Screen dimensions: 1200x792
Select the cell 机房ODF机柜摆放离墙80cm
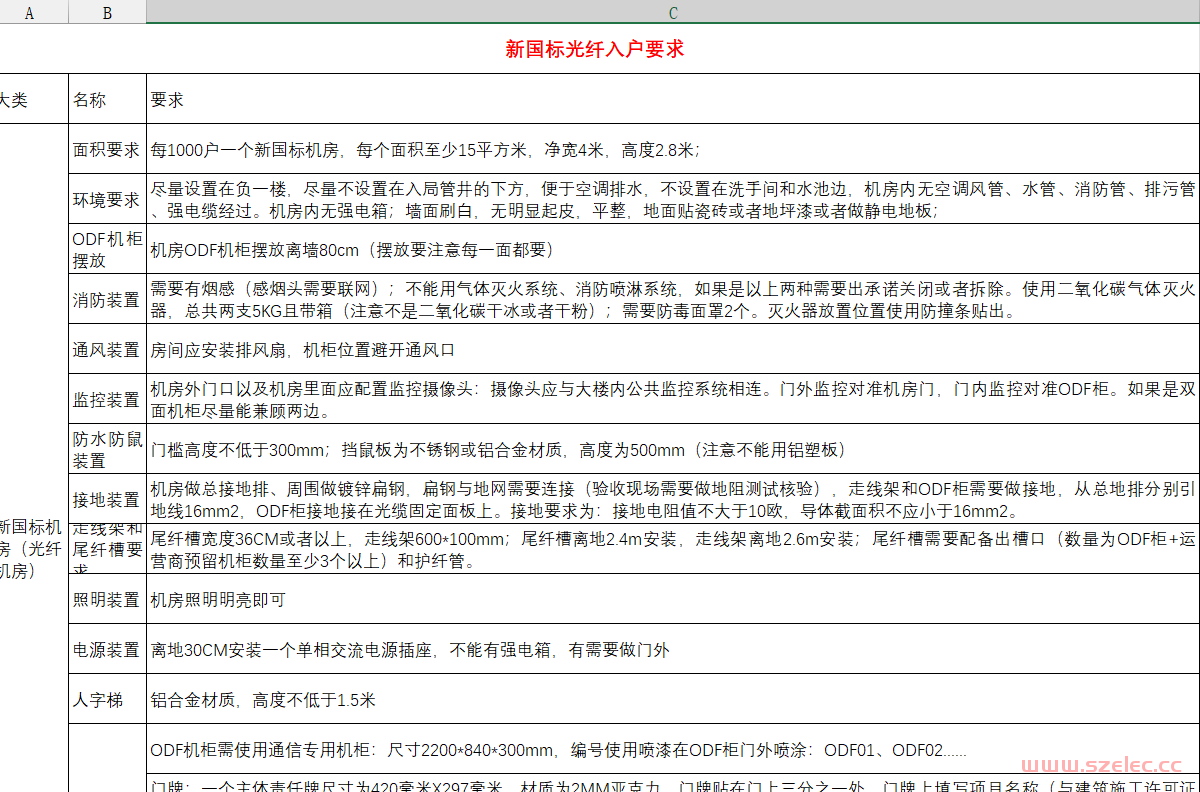[673, 249]
